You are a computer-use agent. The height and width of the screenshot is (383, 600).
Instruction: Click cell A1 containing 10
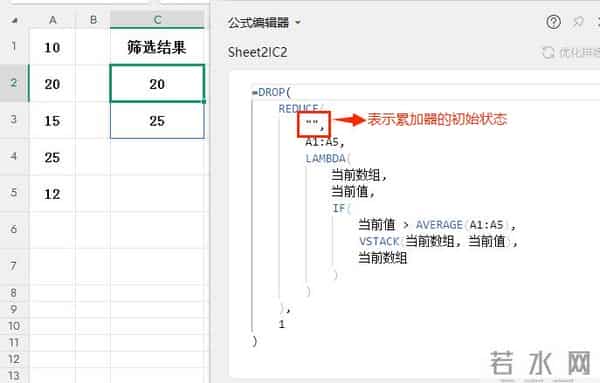tap(52, 47)
